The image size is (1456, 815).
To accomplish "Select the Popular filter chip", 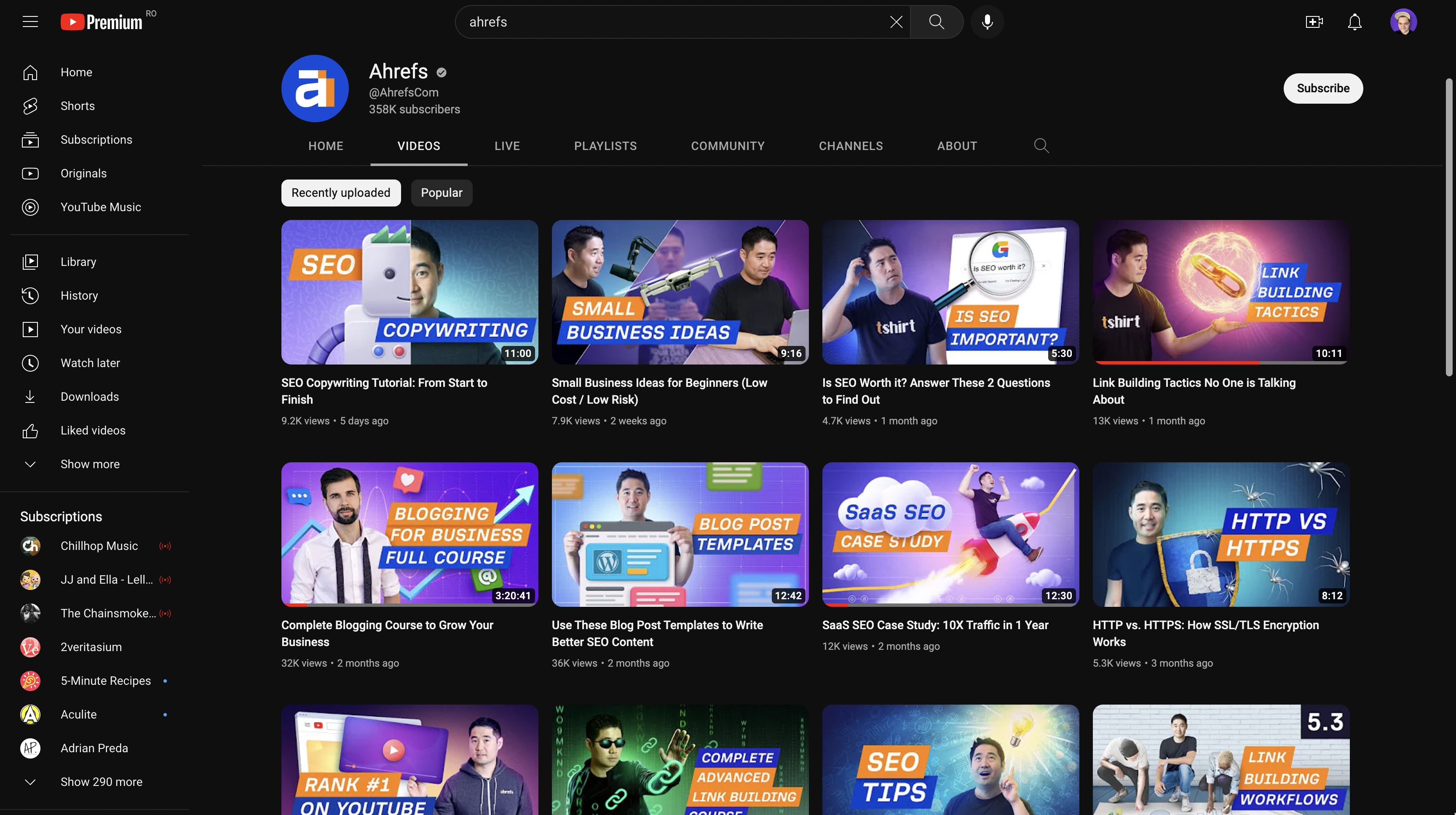I will coord(441,193).
